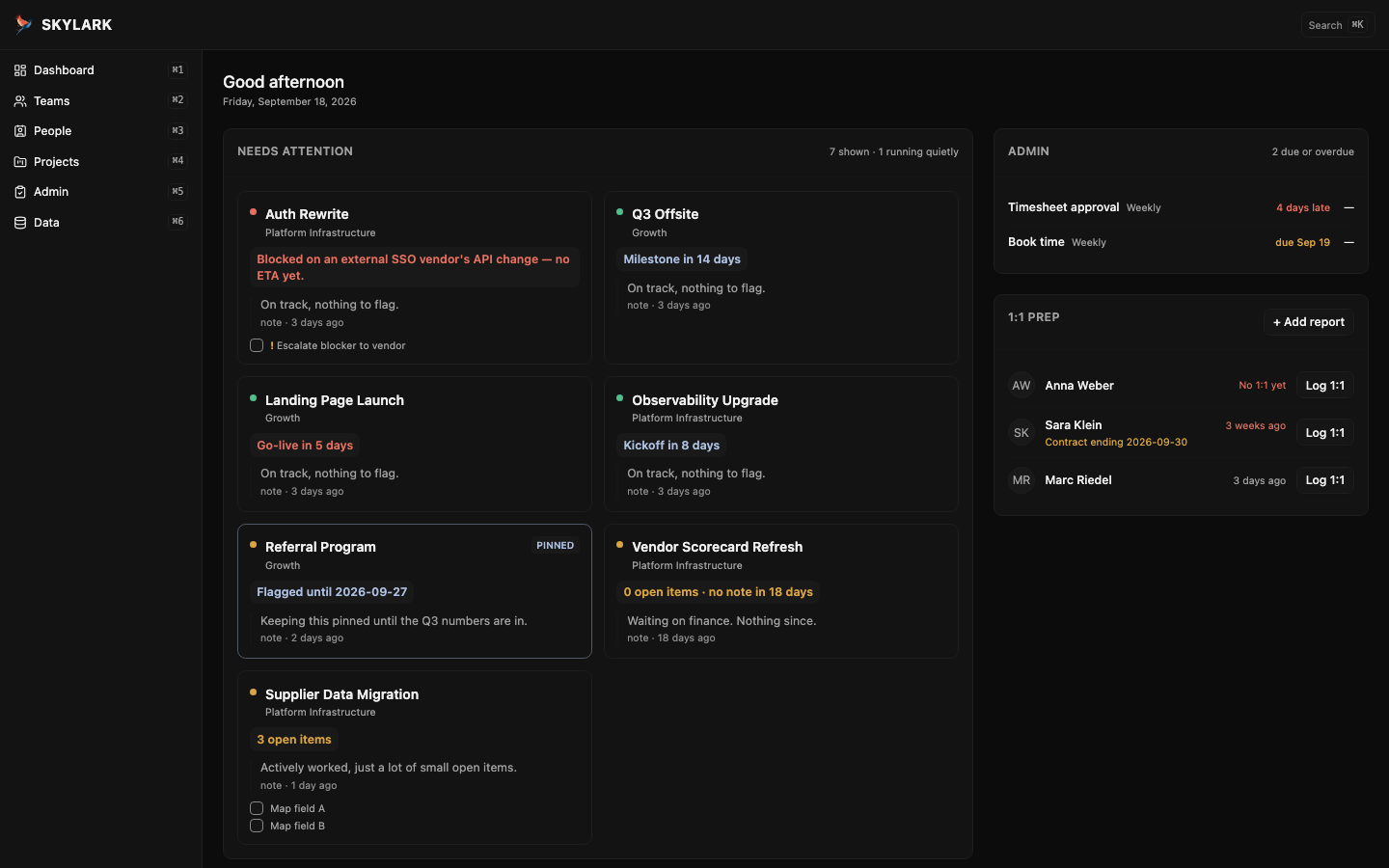Click the yellow status dot on Vendor Scorecard Refresh
The width and height of the screenshot is (1389, 868).
(619, 545)
